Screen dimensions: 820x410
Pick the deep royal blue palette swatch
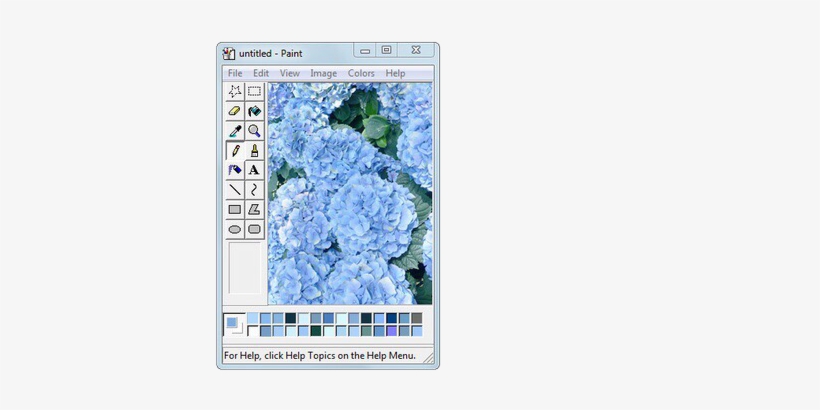(x=392, y=318)
